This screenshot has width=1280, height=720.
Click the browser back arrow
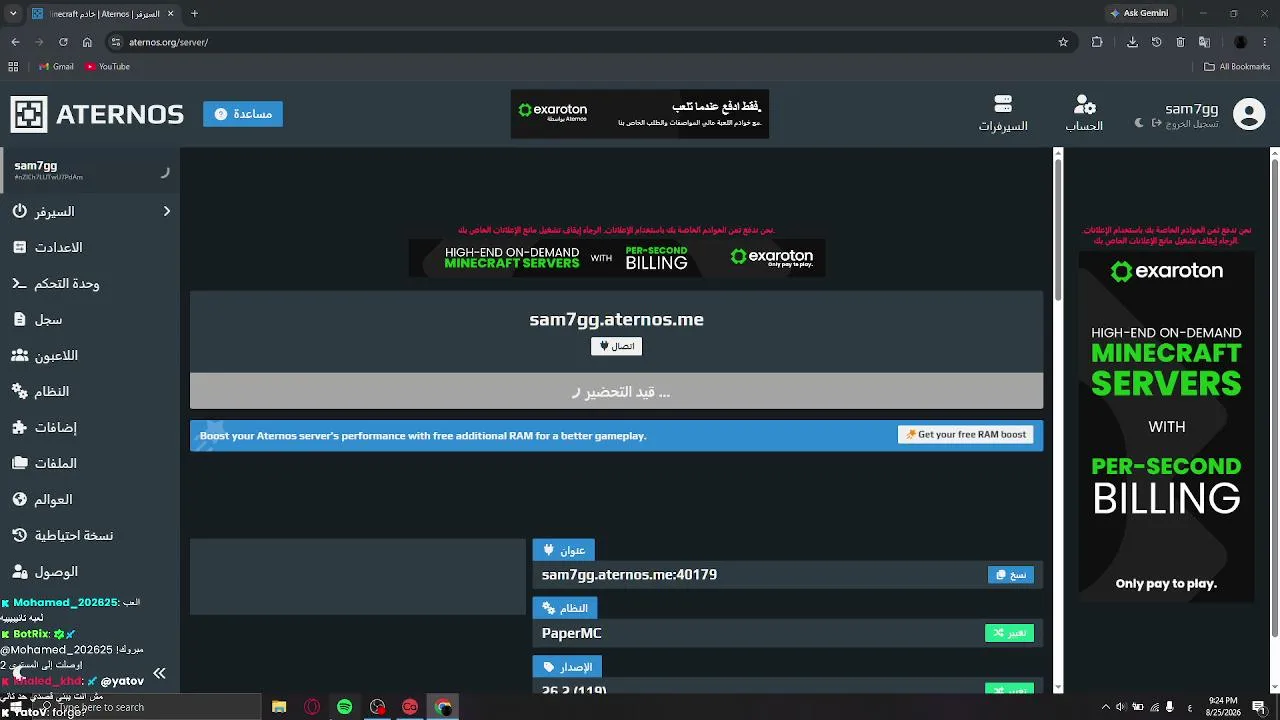[x=15, y=42]
